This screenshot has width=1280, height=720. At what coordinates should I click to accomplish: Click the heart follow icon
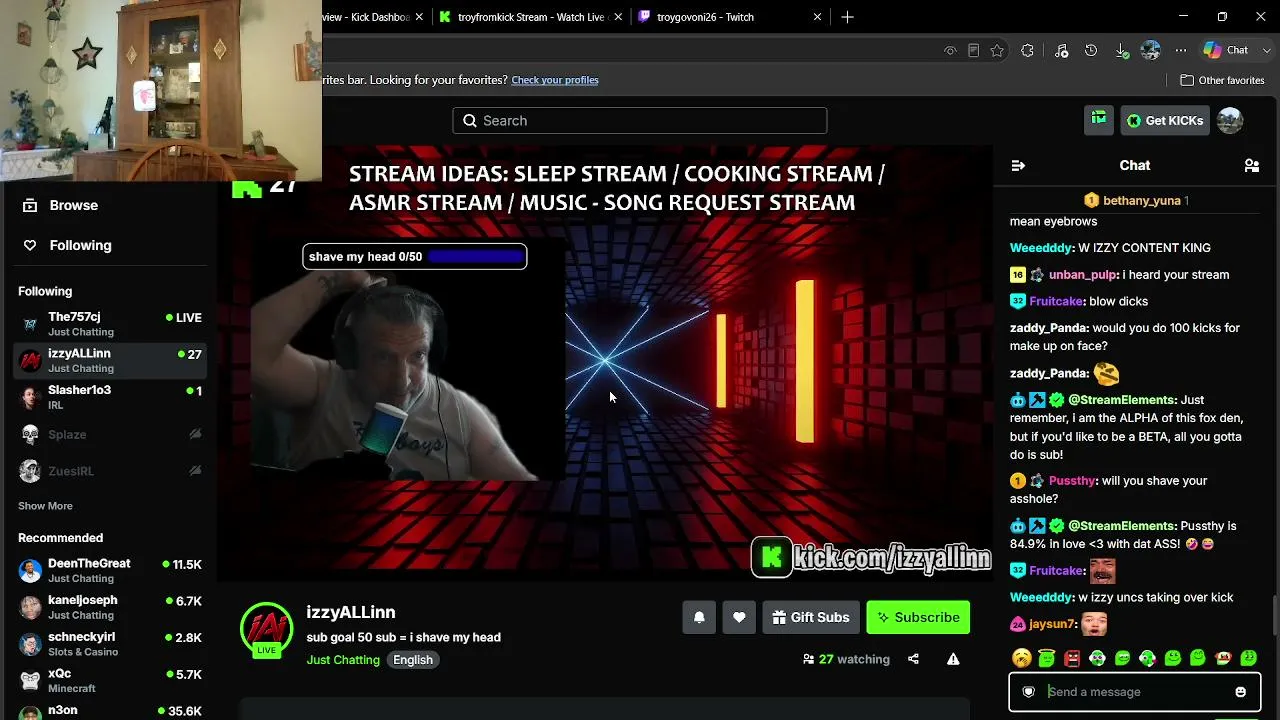739,617
